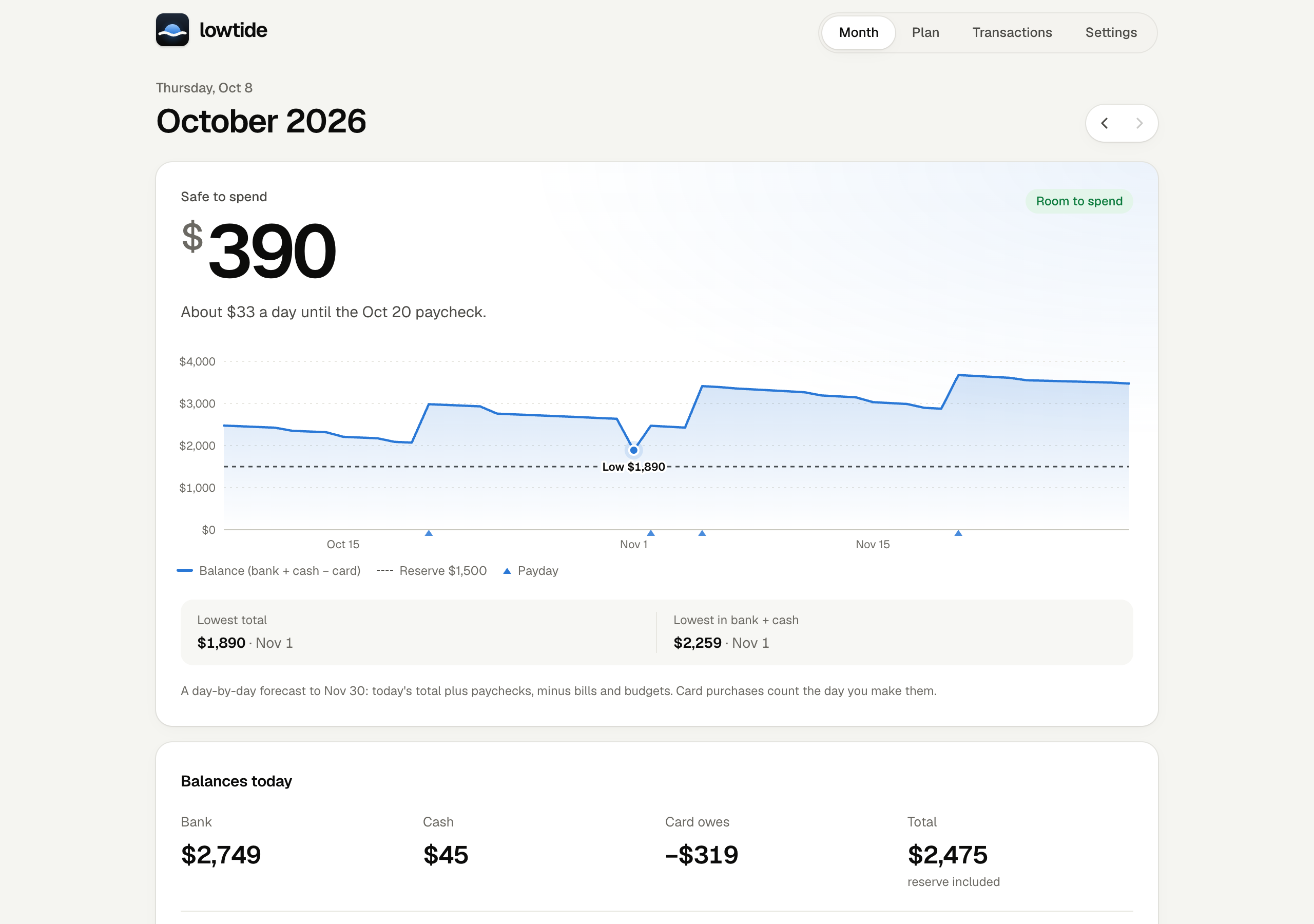Viewport: 1314px width, 924px height.
Task: Click the Oct 15 axis label
Action: coord(343,545)
